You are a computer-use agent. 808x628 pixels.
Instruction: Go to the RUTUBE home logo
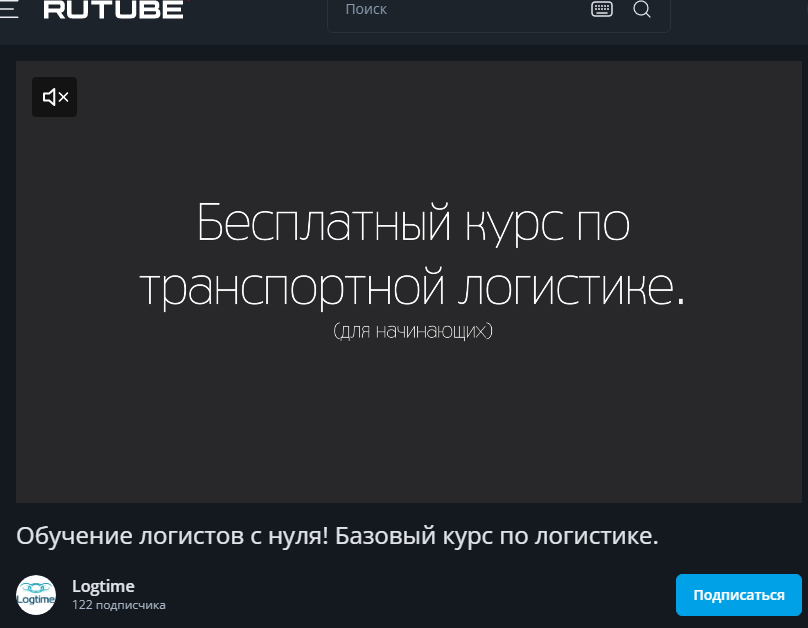pos(114,9)
